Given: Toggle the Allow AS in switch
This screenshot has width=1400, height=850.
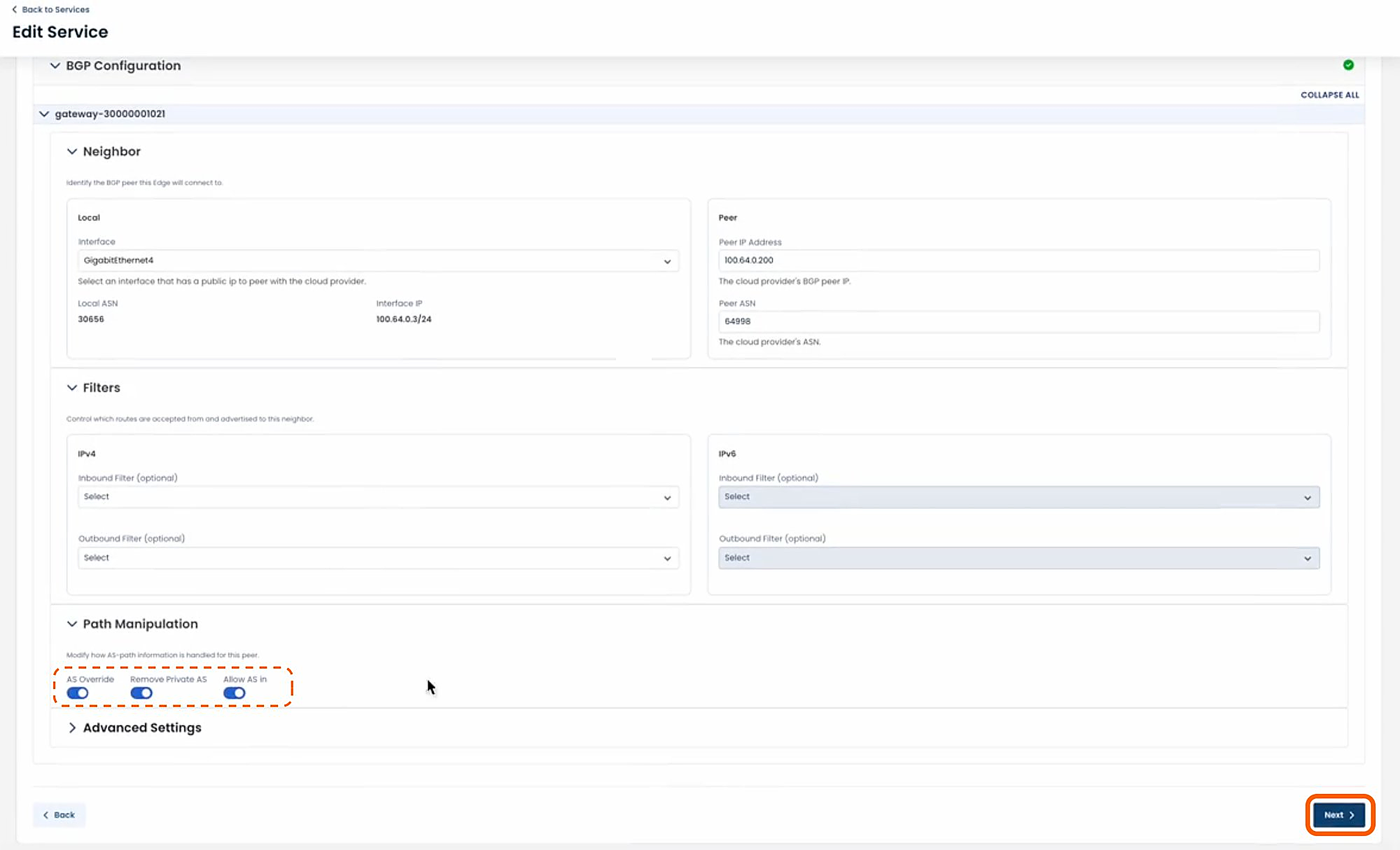Looking at the screenshot, I should (x=234, y=693).
